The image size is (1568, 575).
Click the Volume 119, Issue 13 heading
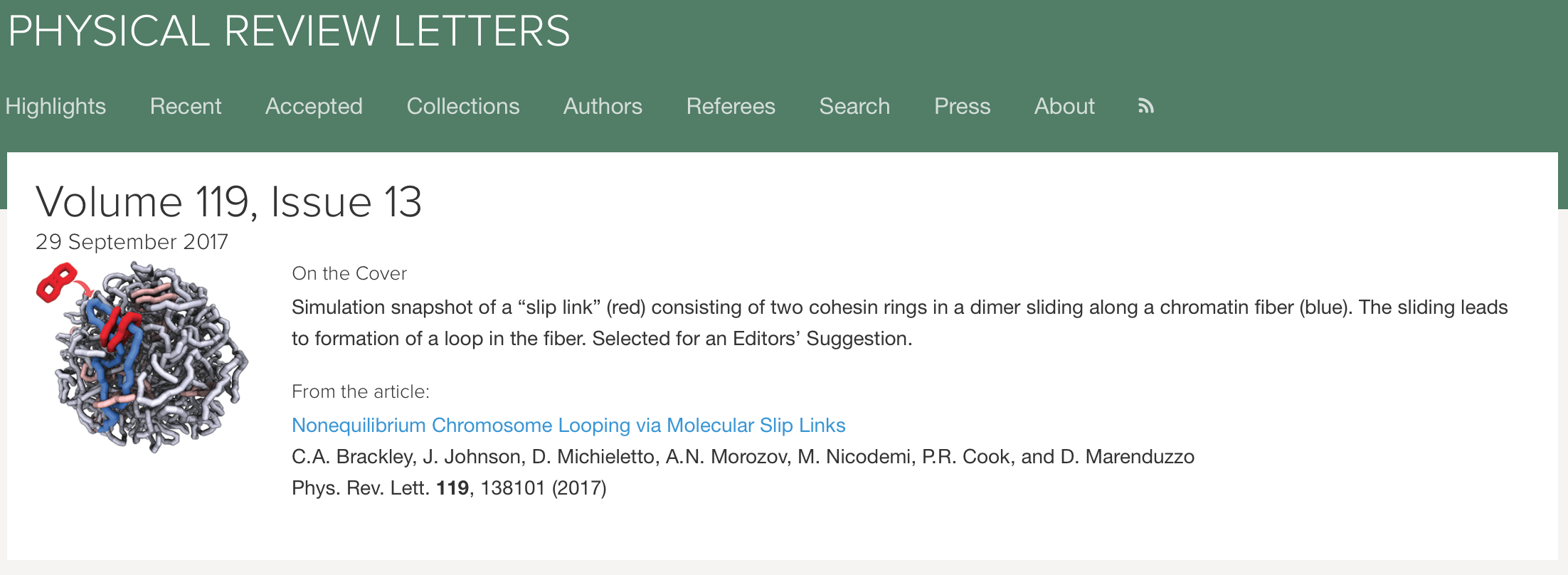pyautogui.click(x=228, y=201)
